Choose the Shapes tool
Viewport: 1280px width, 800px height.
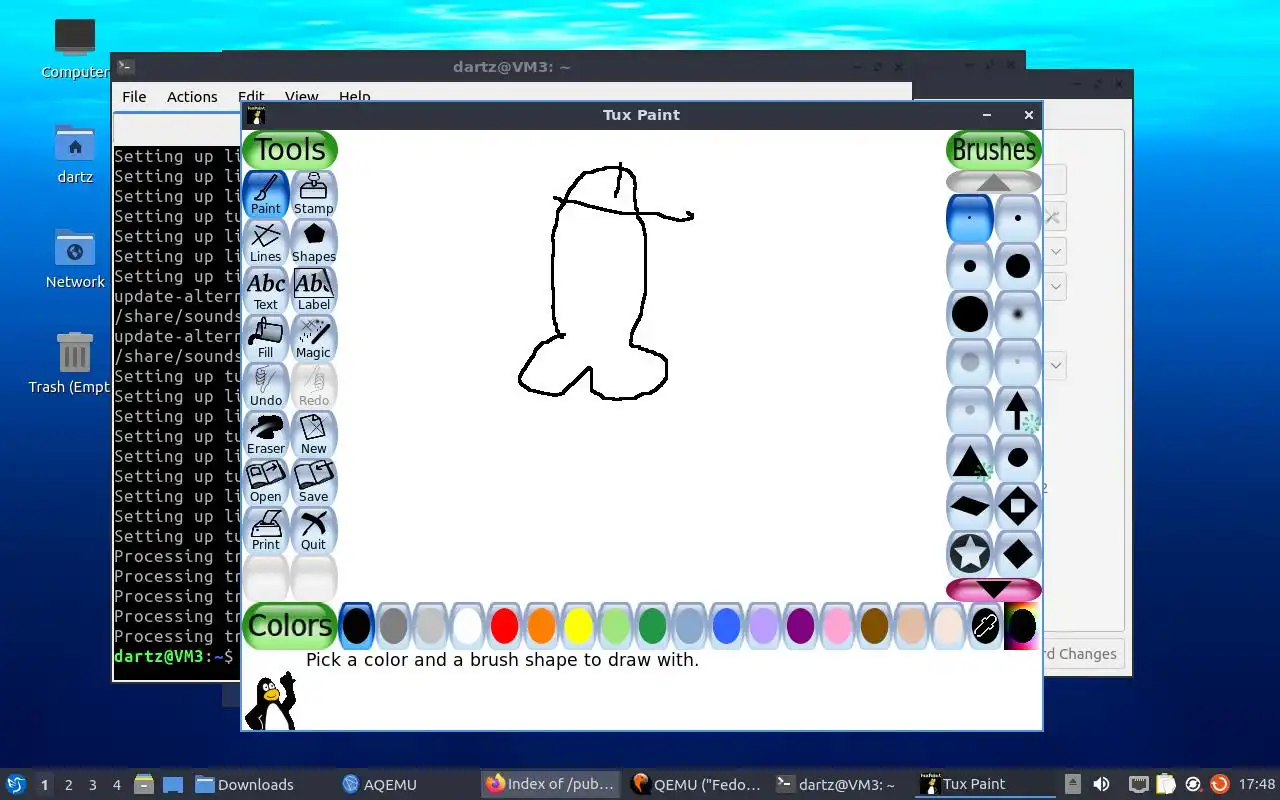[x=314, y=242]
